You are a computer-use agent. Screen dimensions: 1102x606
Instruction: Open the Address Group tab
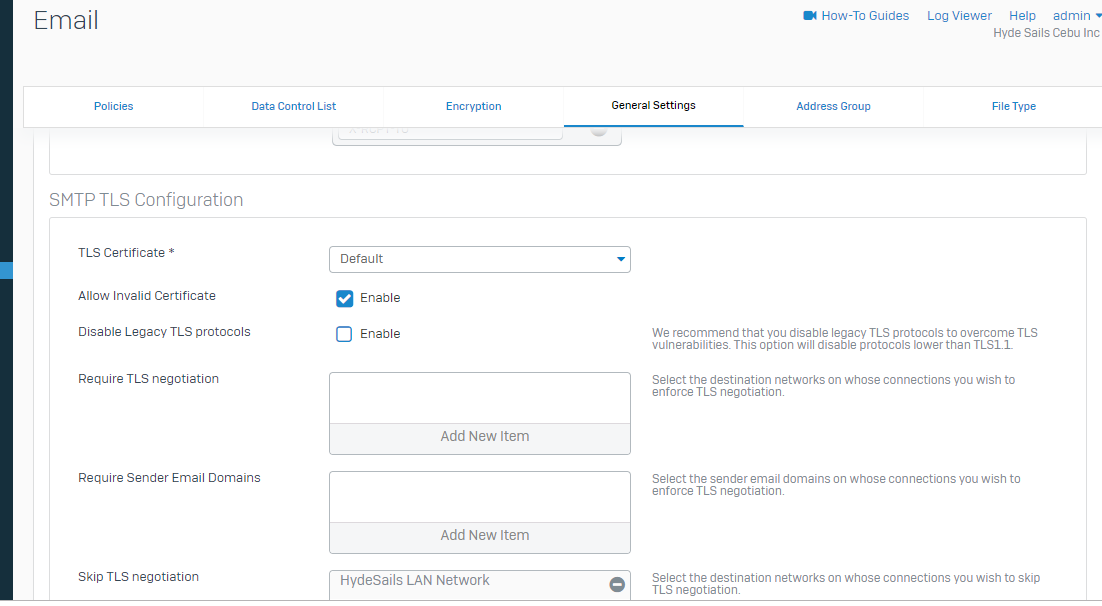tap(833, 106)
